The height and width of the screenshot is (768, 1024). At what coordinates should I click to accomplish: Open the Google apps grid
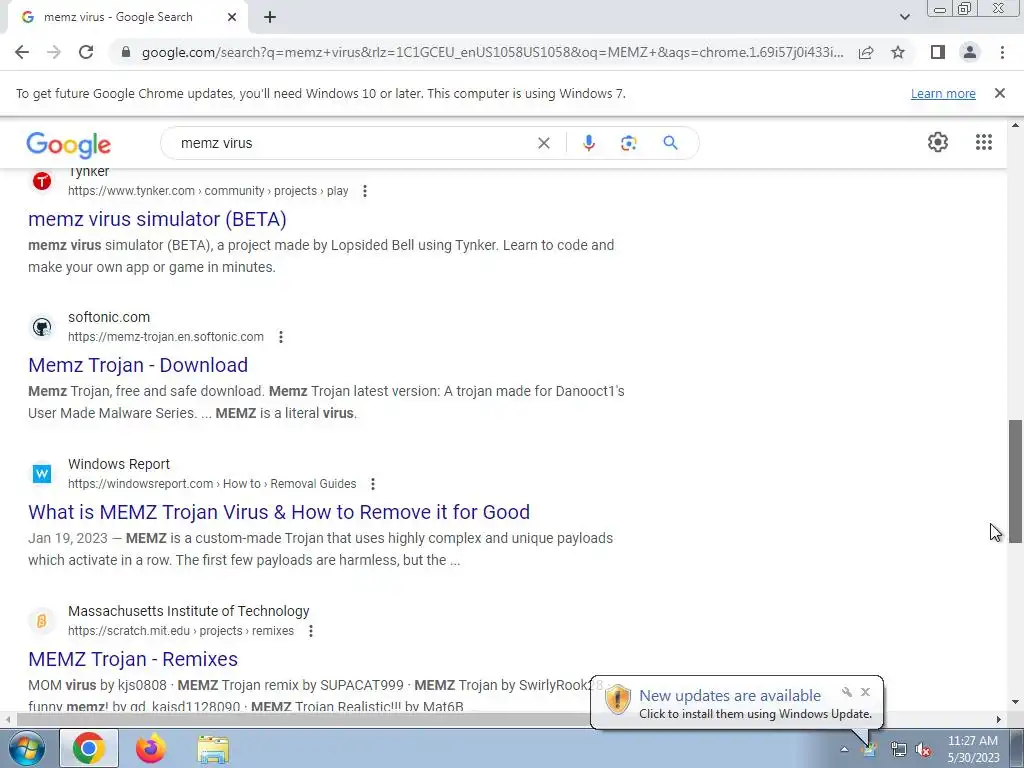click(984, 142)
